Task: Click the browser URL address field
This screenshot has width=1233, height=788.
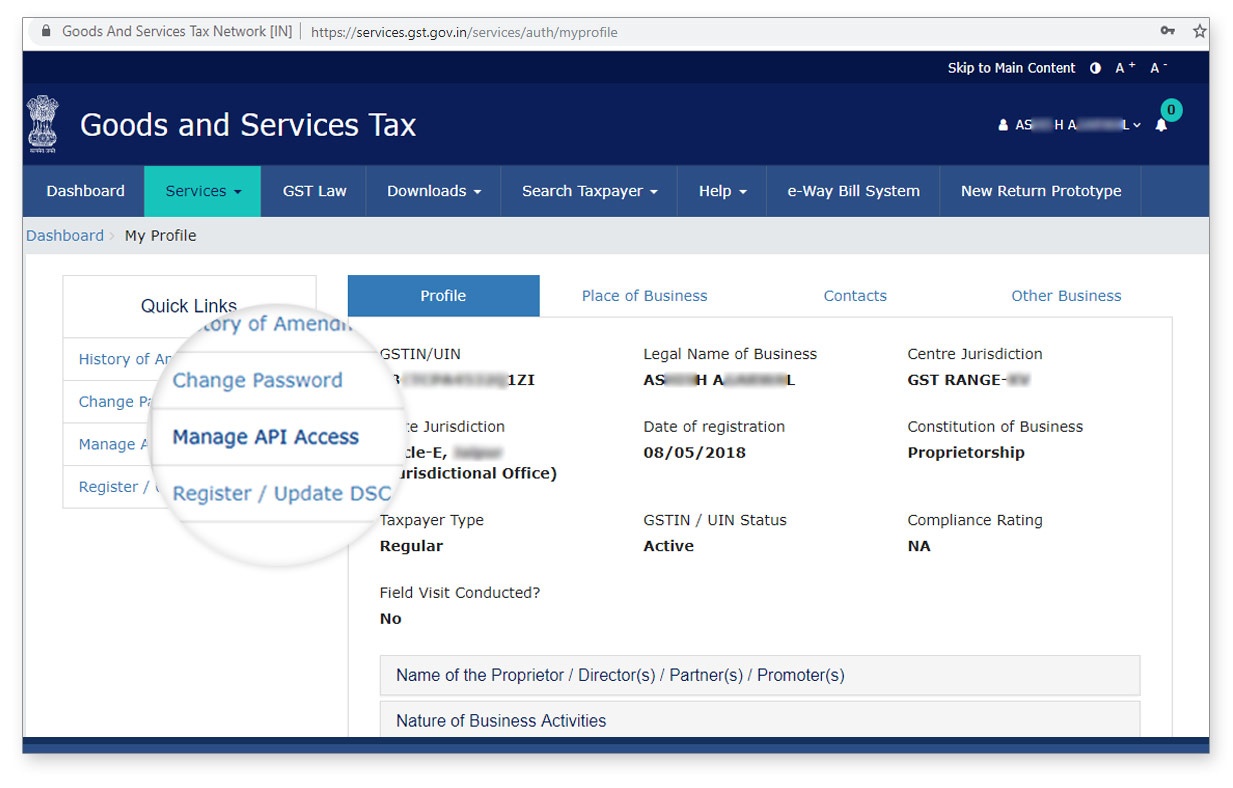Action: pos(464,32)
